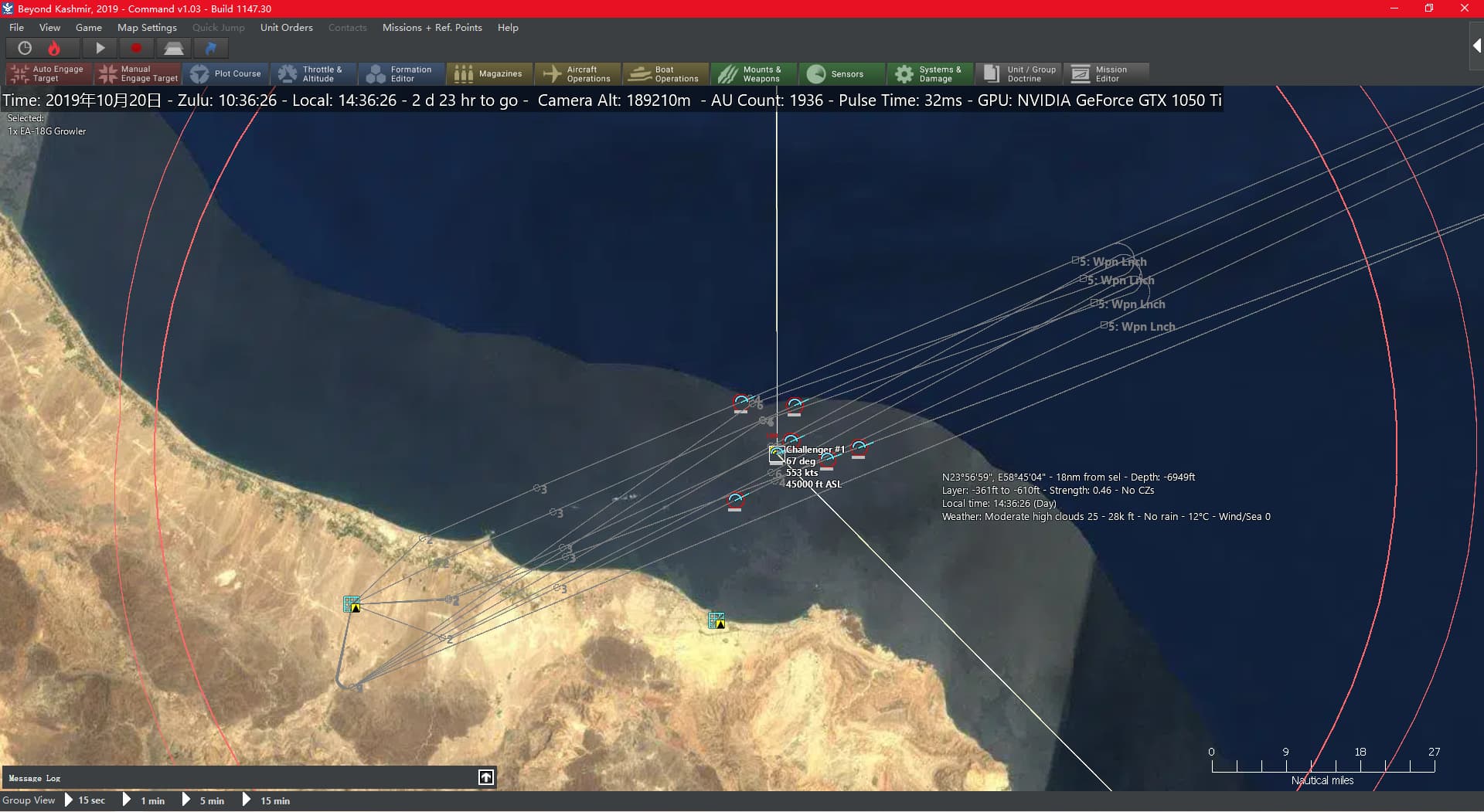Open the Sensors panel
Screen dimensions: 1484x812
tap(842, 74)
